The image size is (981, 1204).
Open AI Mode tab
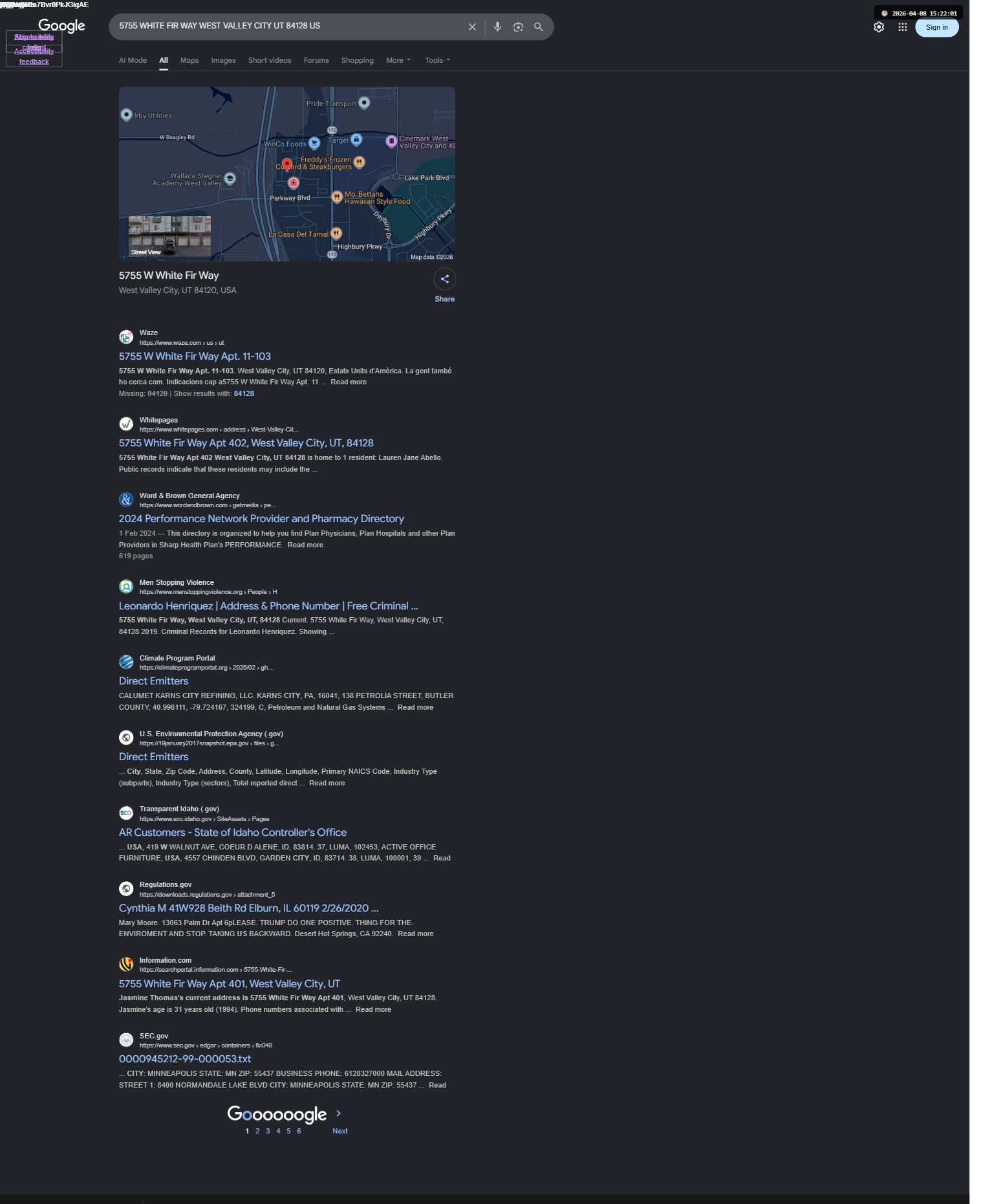point(133,60)
